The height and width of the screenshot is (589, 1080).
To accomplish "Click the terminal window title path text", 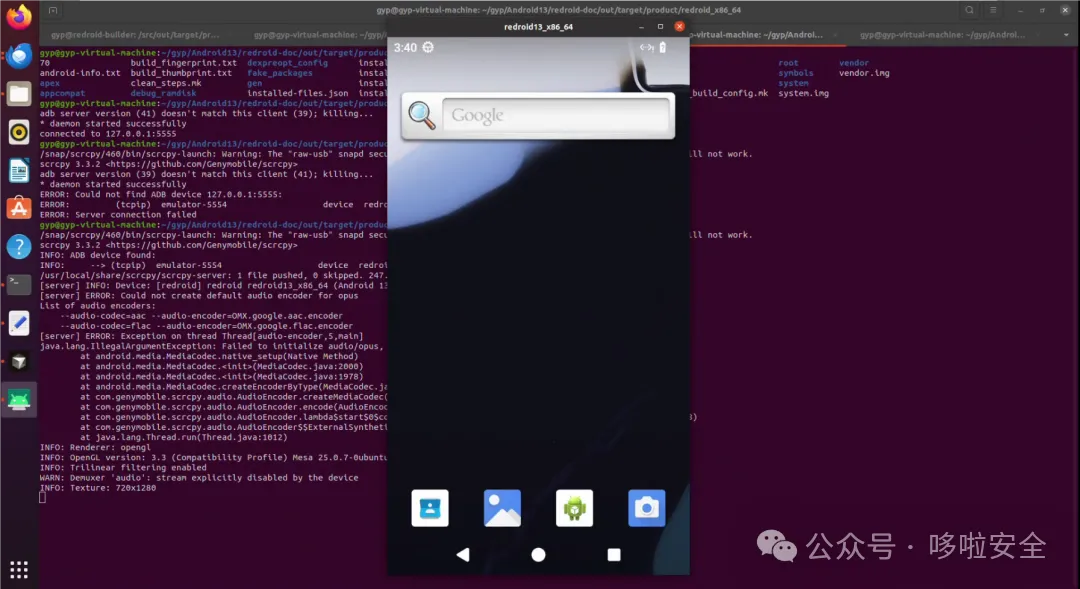I will (559, 10).
